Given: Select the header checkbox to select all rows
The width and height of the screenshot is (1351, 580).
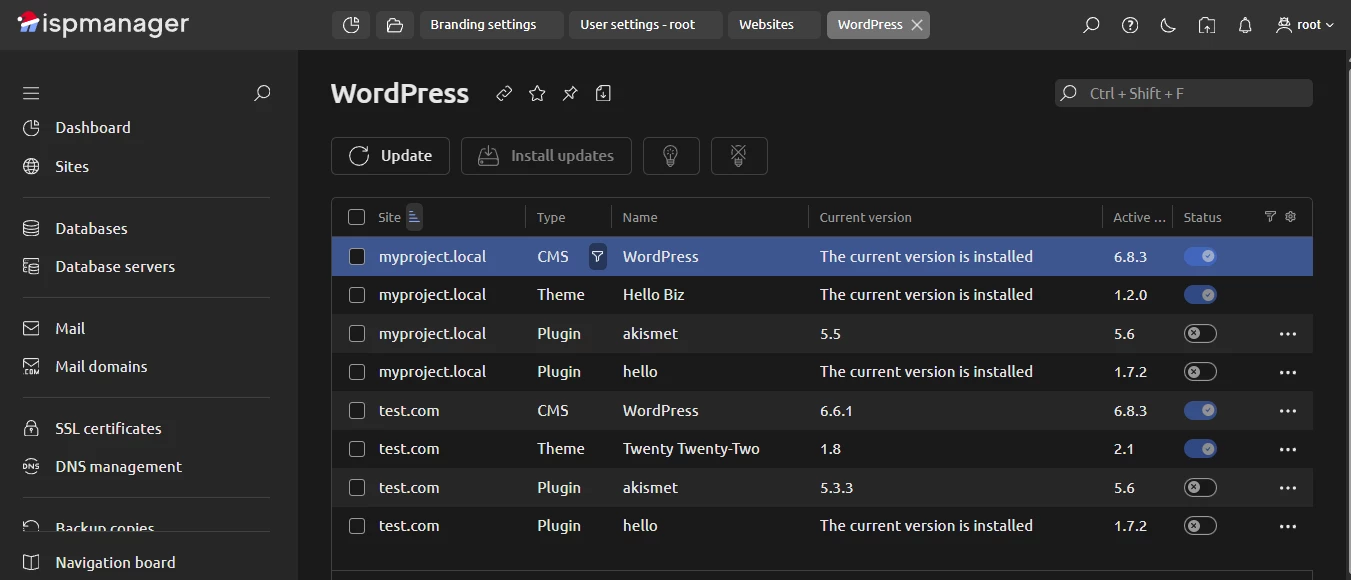Looking at the screenshot, I should click(x=356, y=217).
